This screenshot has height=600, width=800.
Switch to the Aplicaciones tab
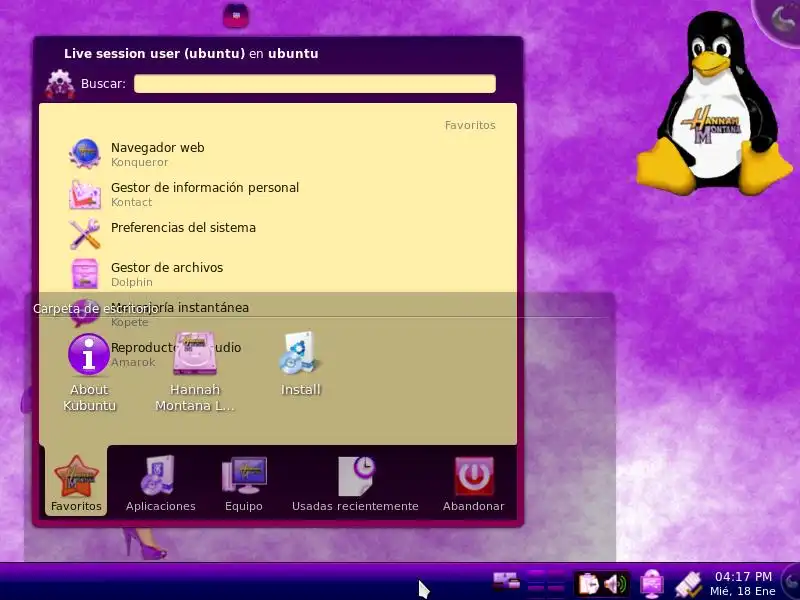(x=161, y=483)
